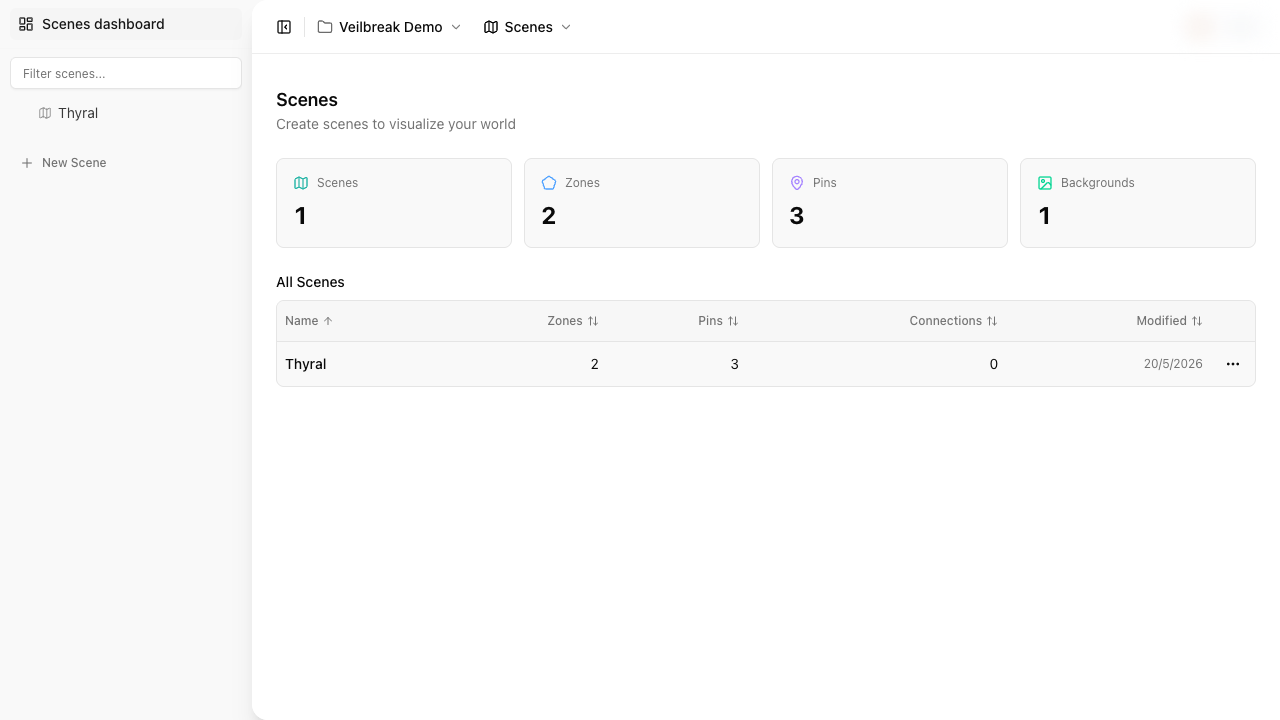Screen dimensions: 1280x720
Task: Click the Scenes dashboard grid icon
Action: click(x=26, y=24)
